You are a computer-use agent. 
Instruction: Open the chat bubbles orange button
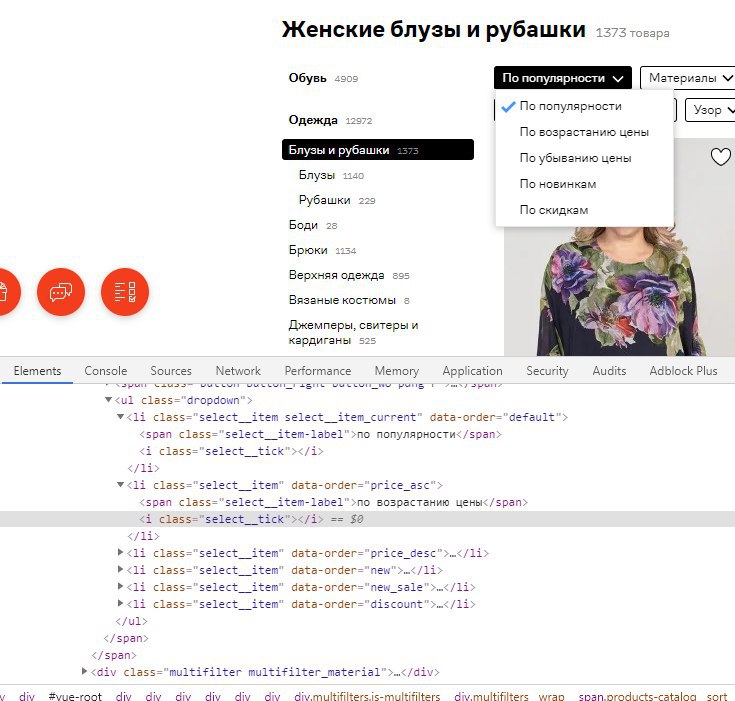(61, 292)
